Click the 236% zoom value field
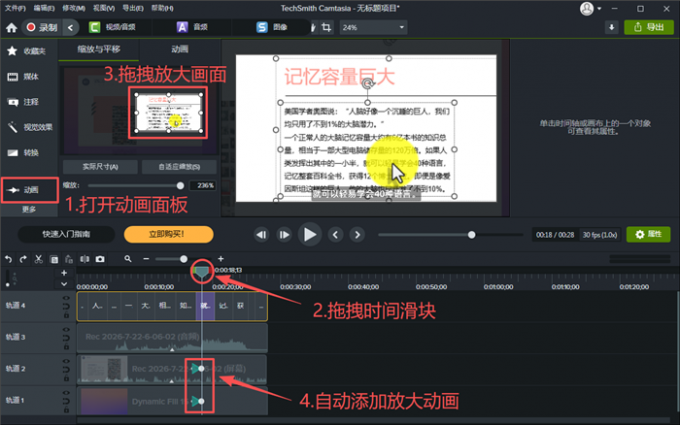Screen dimensions: 680x425 [203, 186]
